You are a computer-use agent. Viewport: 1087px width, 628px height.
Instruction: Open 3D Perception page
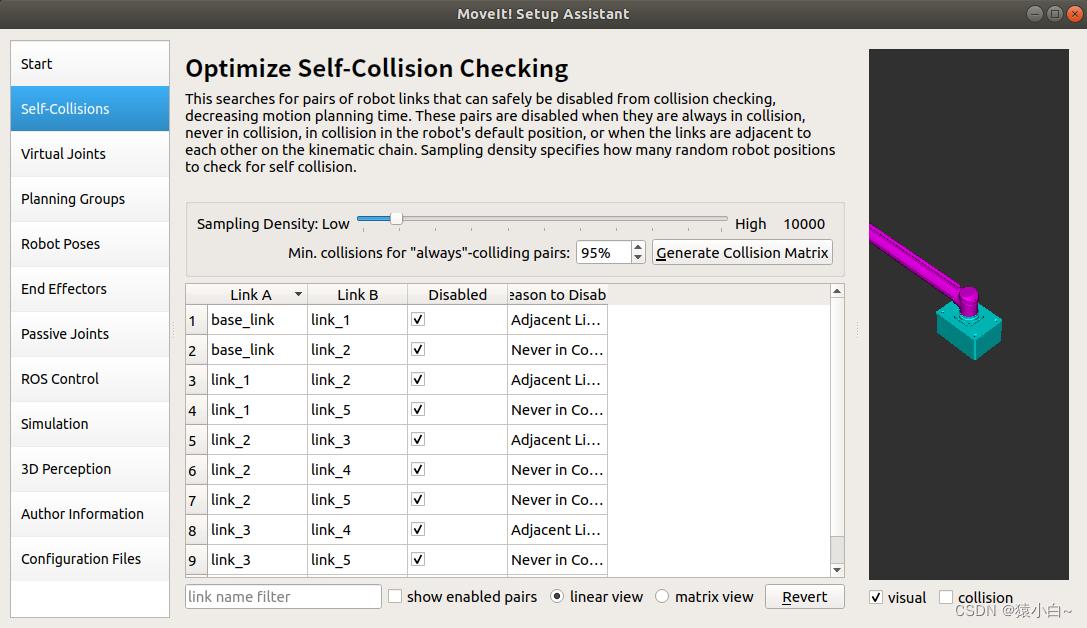click(89, 469)
